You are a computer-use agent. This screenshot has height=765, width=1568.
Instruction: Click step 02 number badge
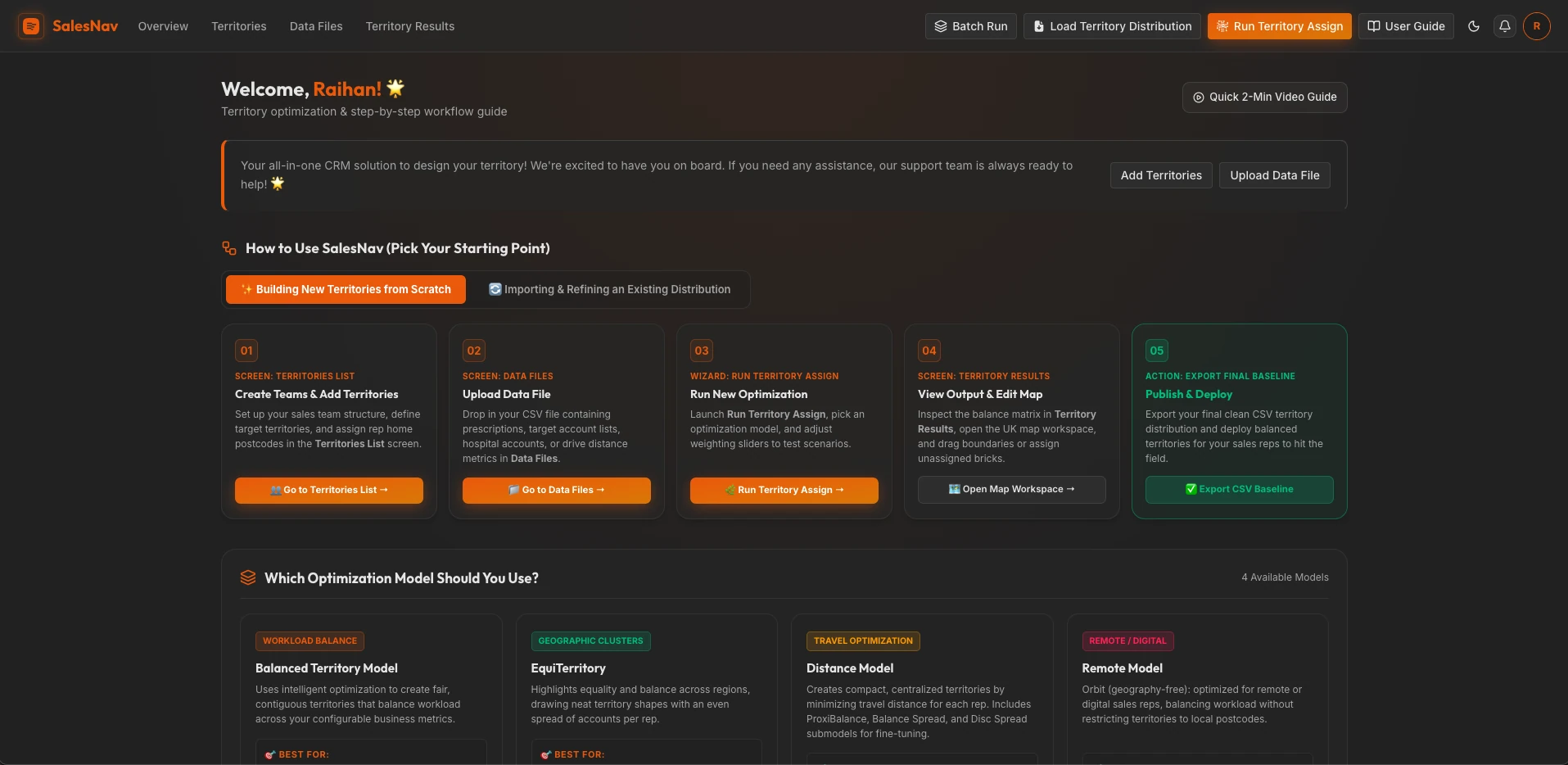pos(474,351)
